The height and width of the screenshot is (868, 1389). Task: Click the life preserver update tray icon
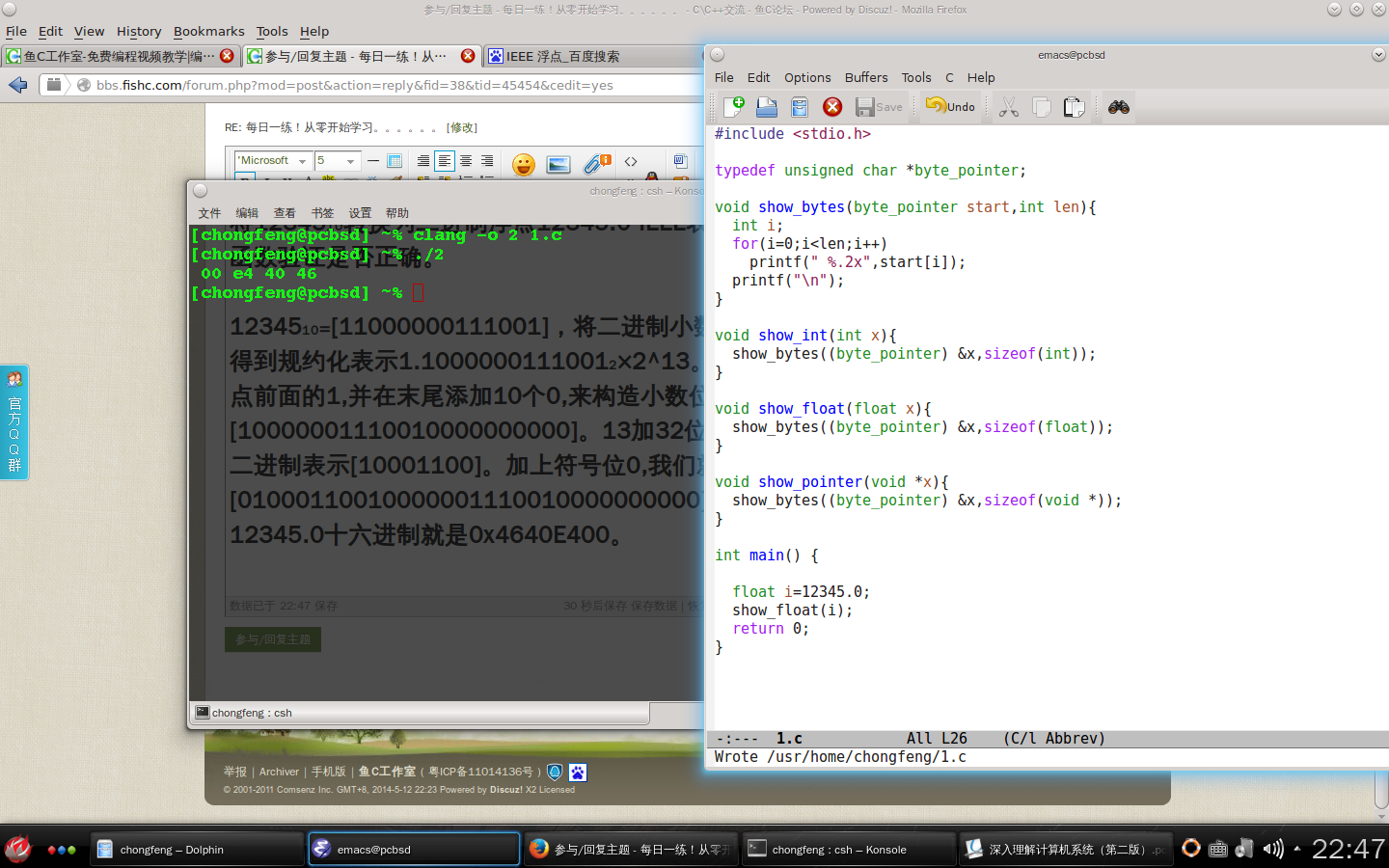[1191, 848]
